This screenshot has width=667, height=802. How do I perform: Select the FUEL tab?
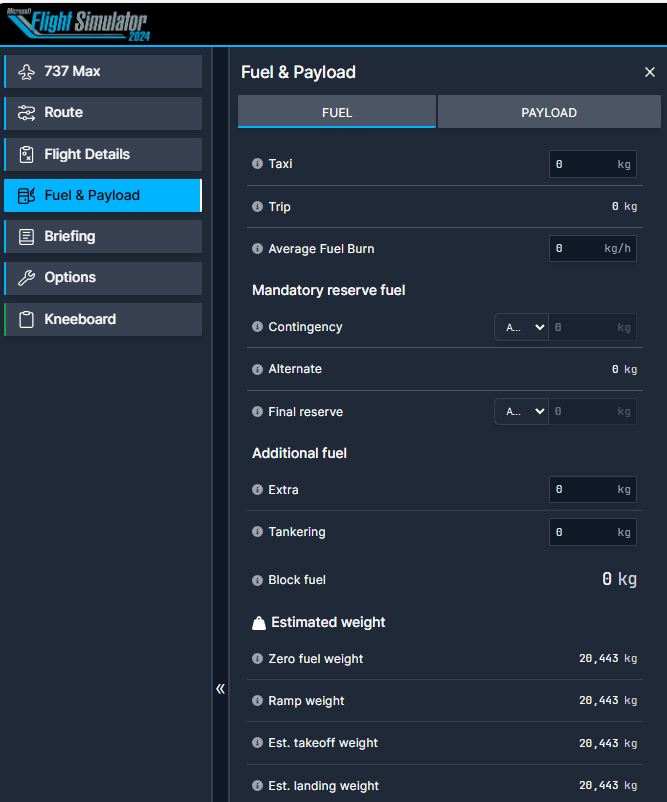click(x=337, y=112)
